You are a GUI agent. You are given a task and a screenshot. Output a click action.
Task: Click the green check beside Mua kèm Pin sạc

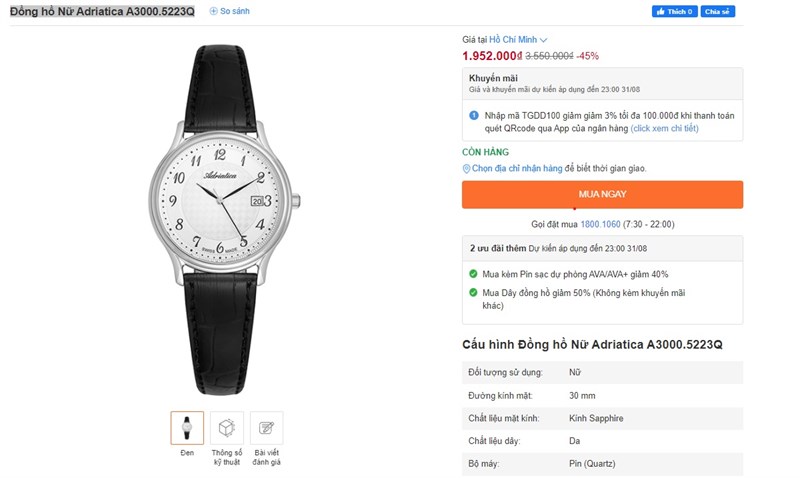click(x=473, y=273)
